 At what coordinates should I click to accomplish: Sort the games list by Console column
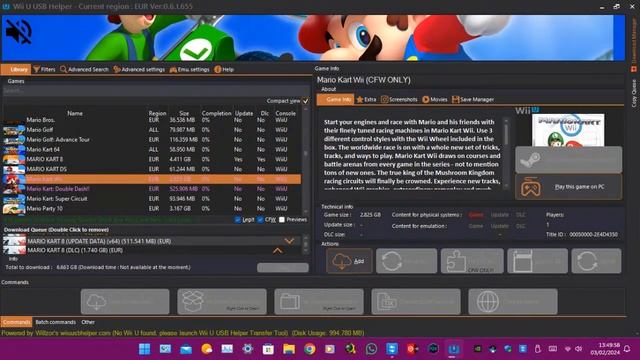[285, 113]
